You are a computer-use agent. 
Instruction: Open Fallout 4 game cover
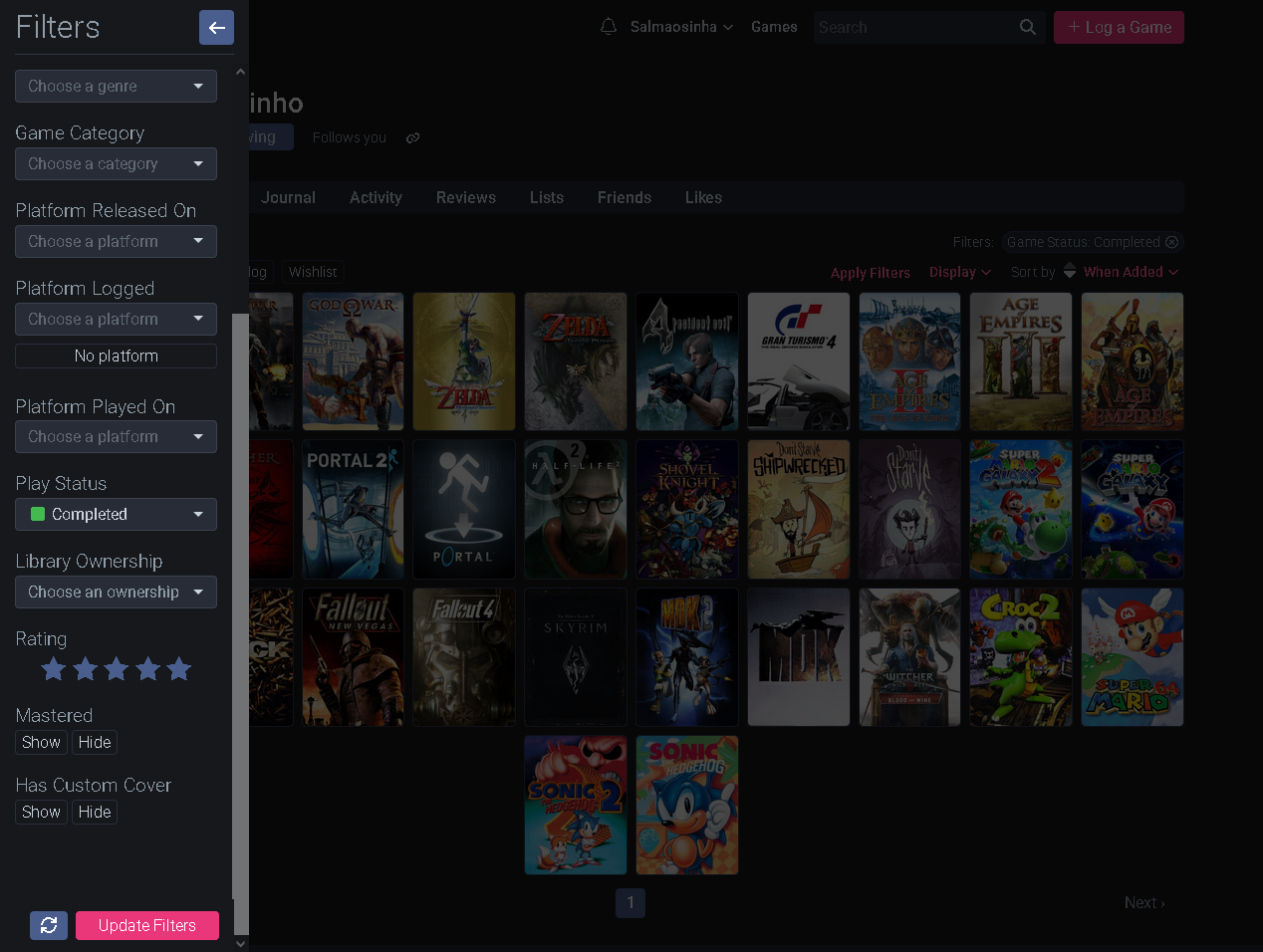coord(464,657)
